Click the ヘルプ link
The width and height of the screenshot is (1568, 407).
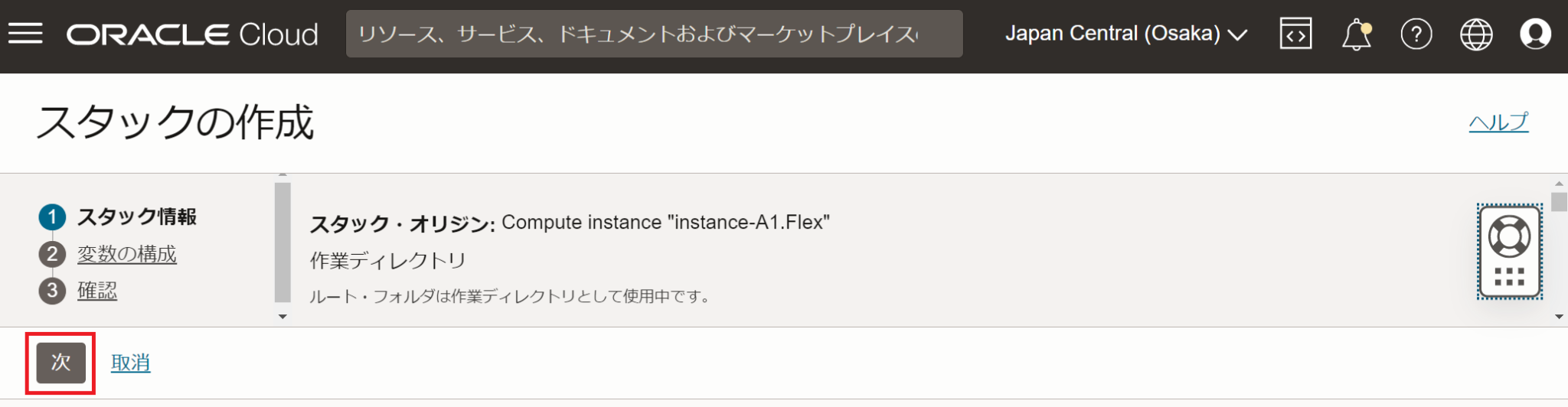pyautogui.click(x=1498, y=122)
